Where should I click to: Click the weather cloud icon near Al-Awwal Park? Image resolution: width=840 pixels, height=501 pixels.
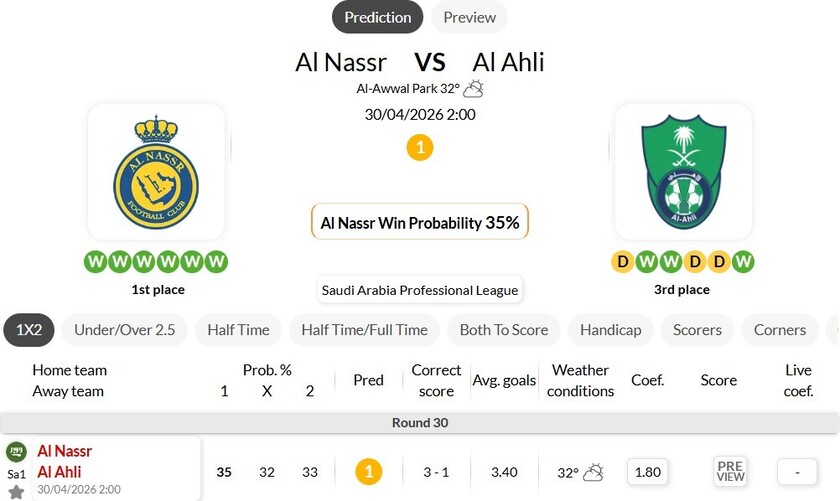[x=473, y=88]
